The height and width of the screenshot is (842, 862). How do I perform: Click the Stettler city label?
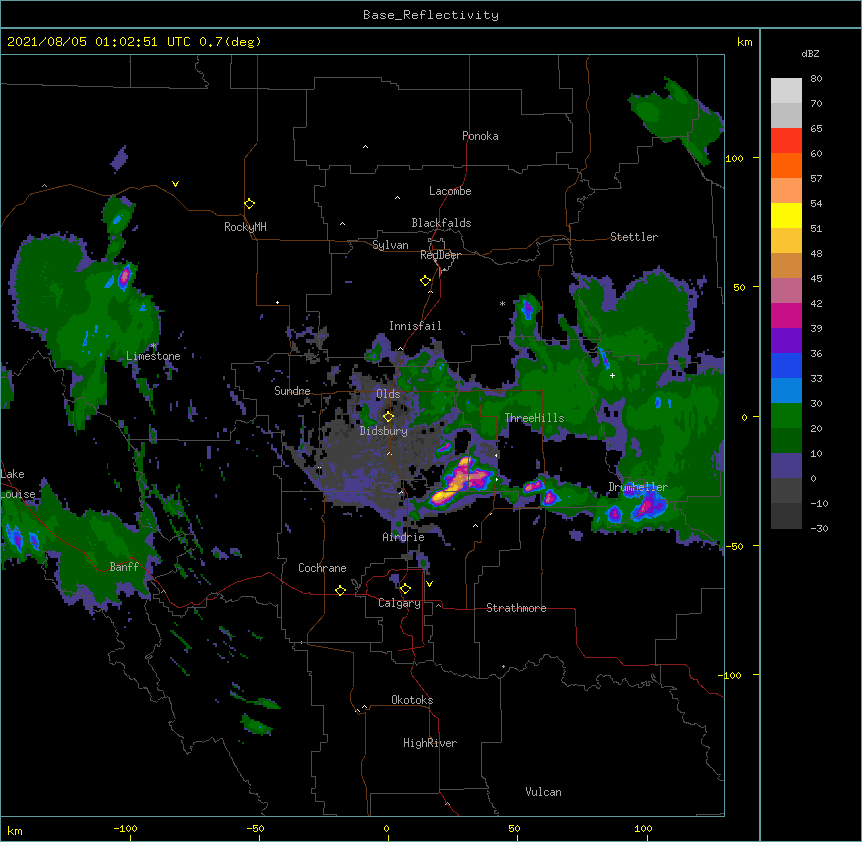point(634,237)
